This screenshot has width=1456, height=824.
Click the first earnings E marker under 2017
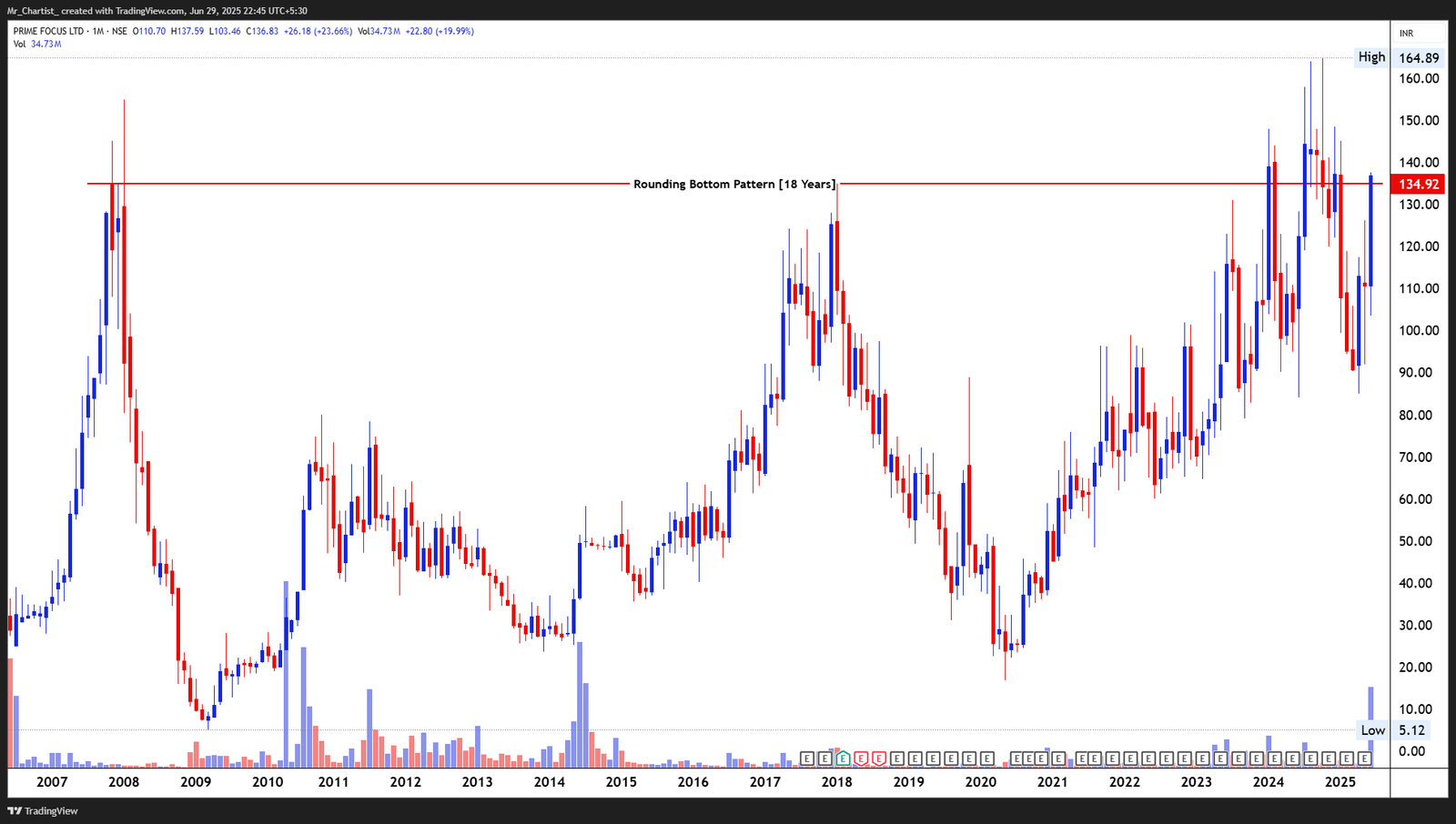pos(807,758)
